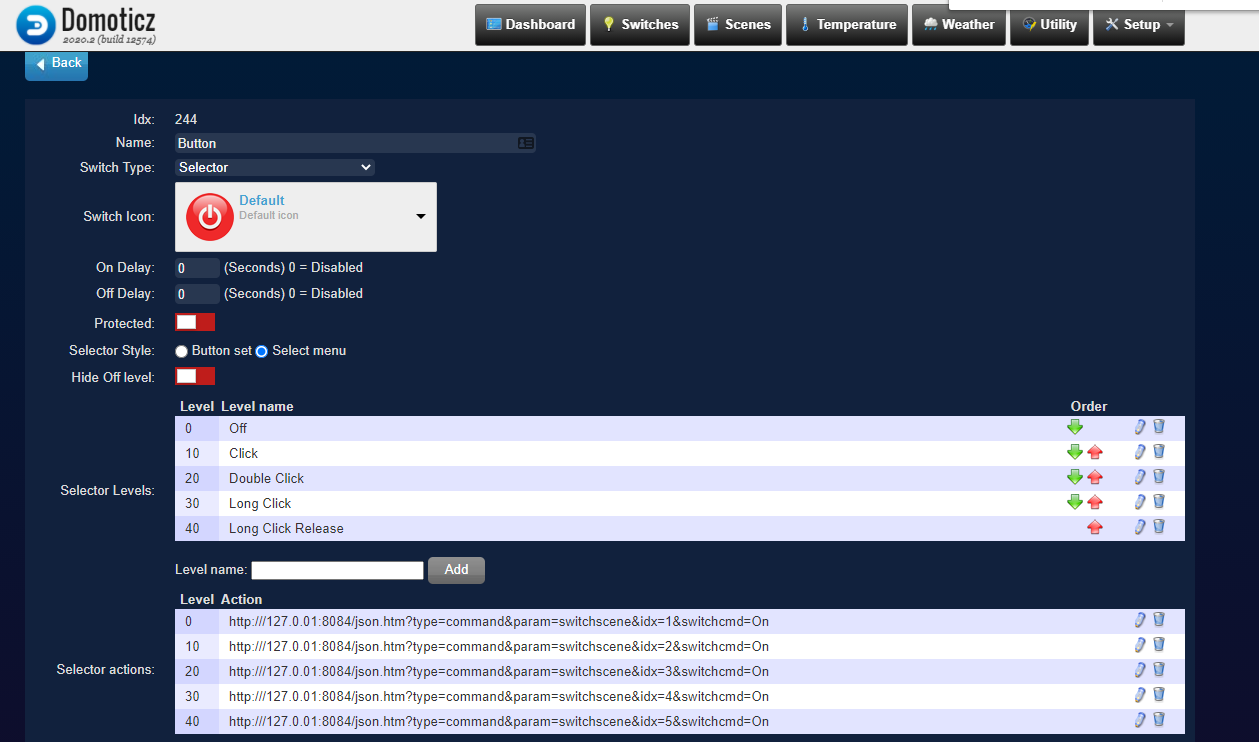Delete the level 30 action

click(x=1159, y=694)
